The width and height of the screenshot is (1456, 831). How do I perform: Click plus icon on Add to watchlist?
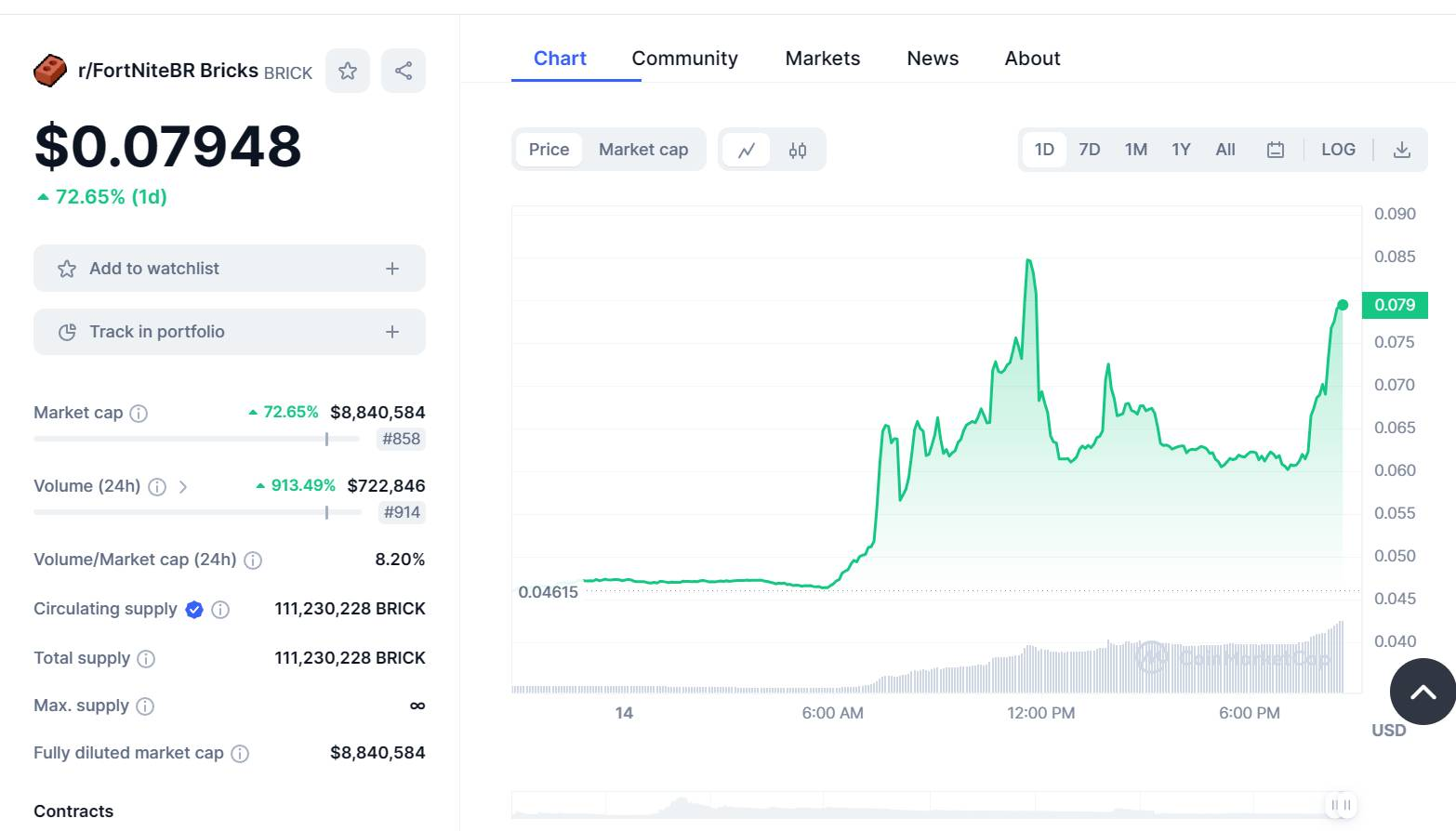point(392,269)
